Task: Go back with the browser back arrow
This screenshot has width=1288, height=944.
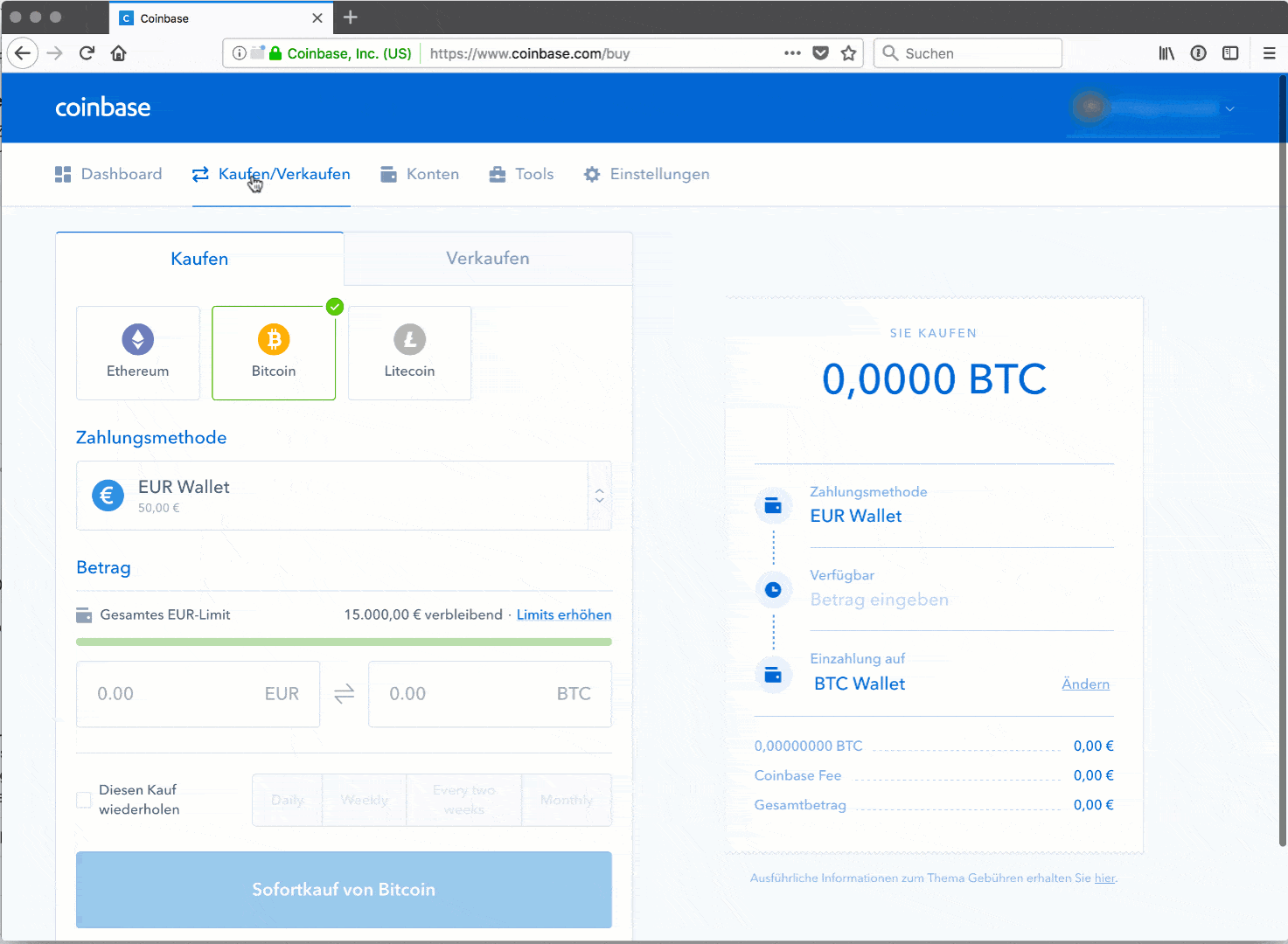Action: pos(23,53)
